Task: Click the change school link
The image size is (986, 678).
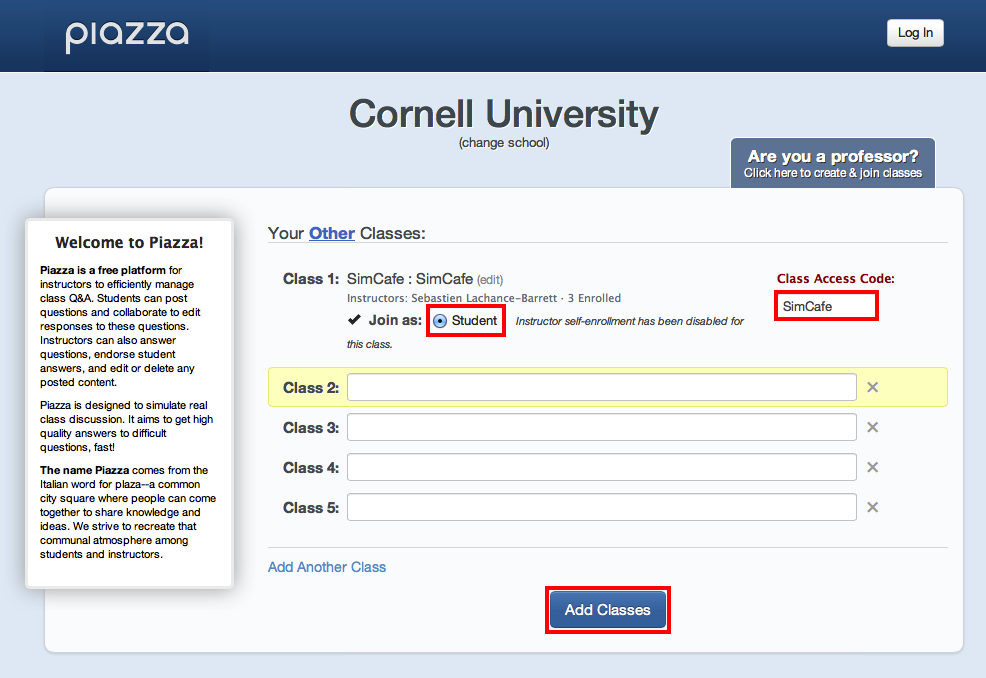Action: point(504,143)
